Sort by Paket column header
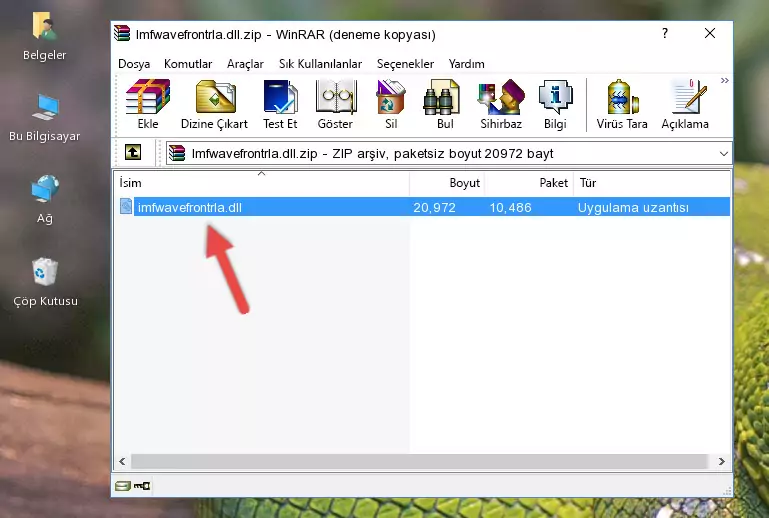The image size is (769, 518). [x=529, y=182]
